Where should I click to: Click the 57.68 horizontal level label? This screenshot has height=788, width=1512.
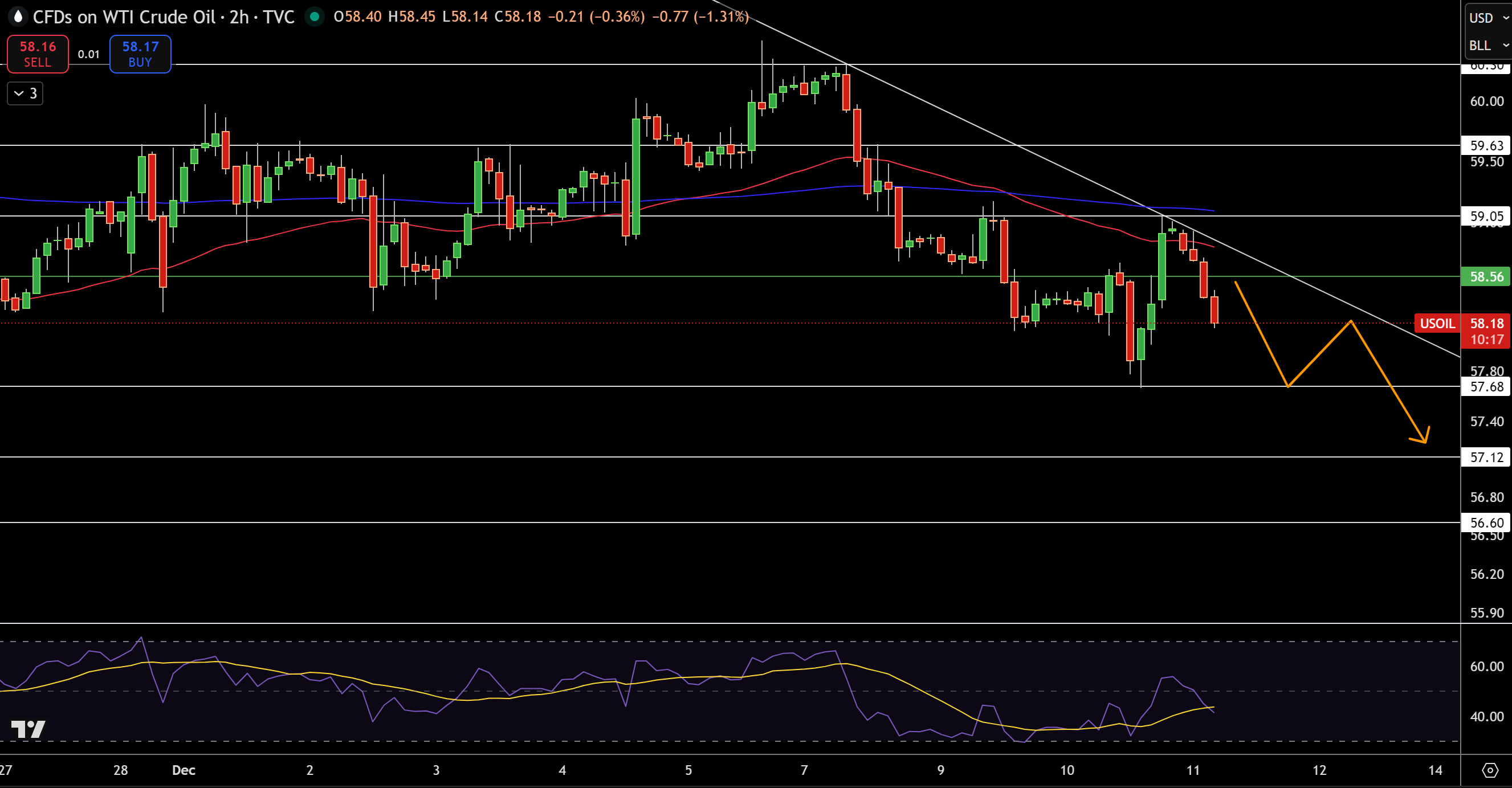tap(1487, 387)
